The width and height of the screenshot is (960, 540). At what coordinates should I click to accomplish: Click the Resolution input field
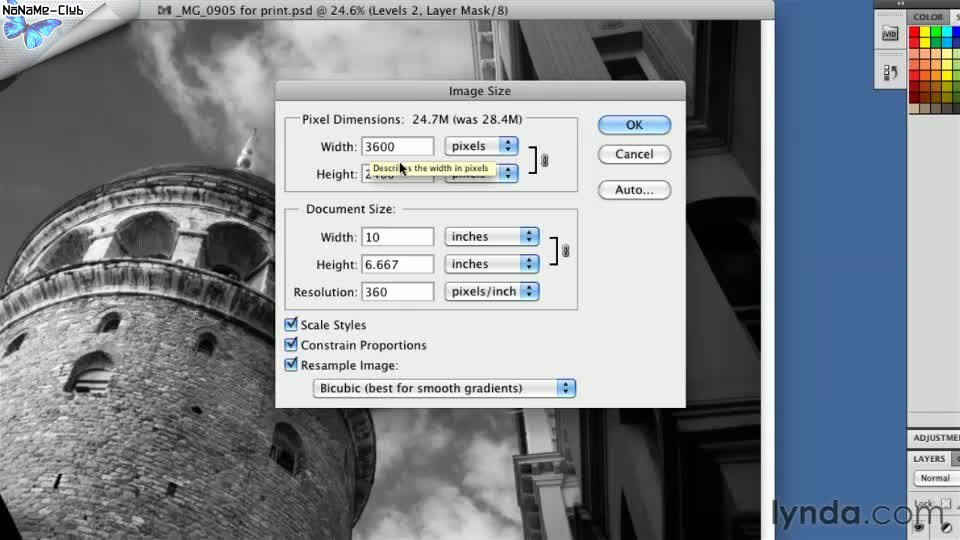pos(397,292)
